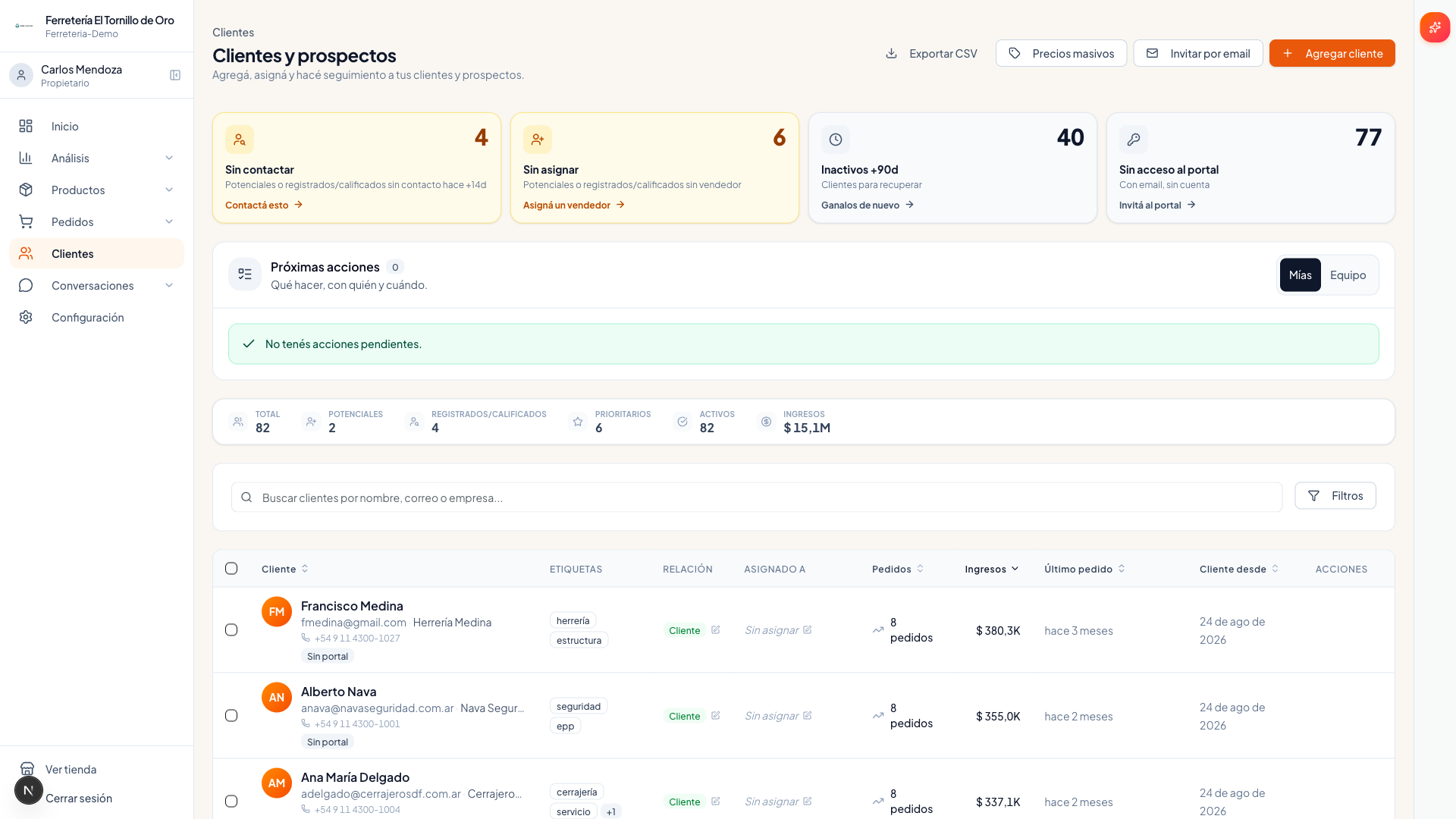Expand the Conversaciones sidebar menu
Image resolution: width=1456 pixels, height=819 pixels.
(96, 285)
